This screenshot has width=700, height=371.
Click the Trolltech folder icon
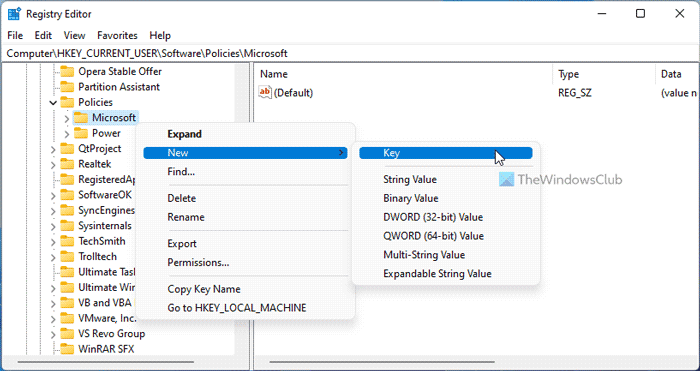(x=67, y=257)
